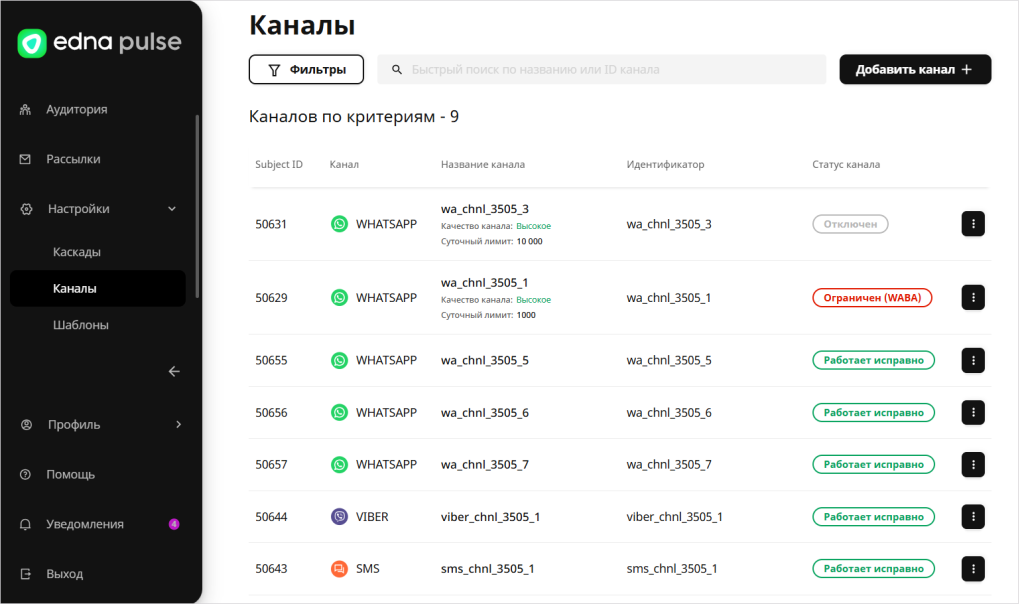
Task: Click the Отключен status badge
Action: click(850, 224)
